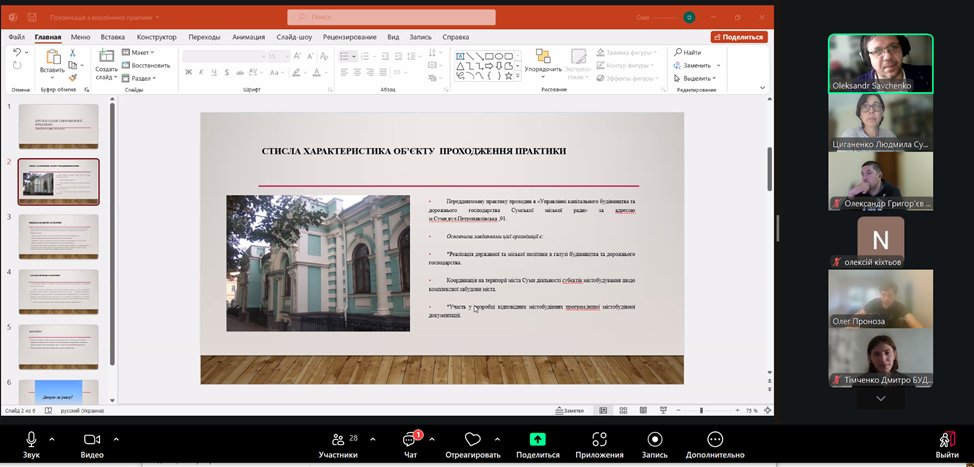Screen dimensions: 974x467
Task: Switch to the Переходы tab
Action: [204, 37]
